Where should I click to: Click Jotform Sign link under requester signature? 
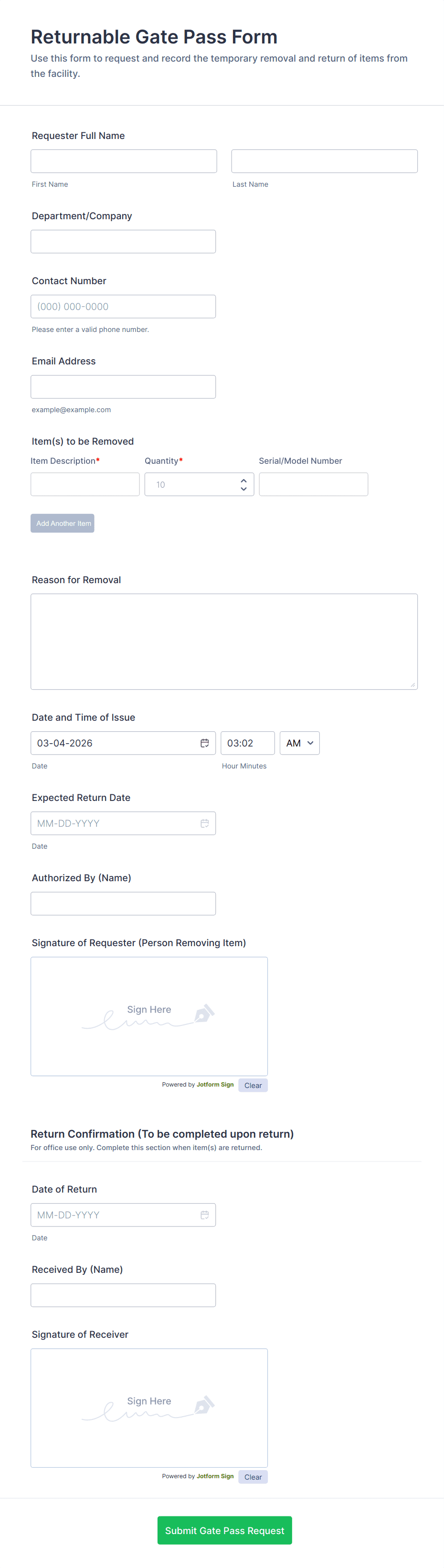point(215,1084)
